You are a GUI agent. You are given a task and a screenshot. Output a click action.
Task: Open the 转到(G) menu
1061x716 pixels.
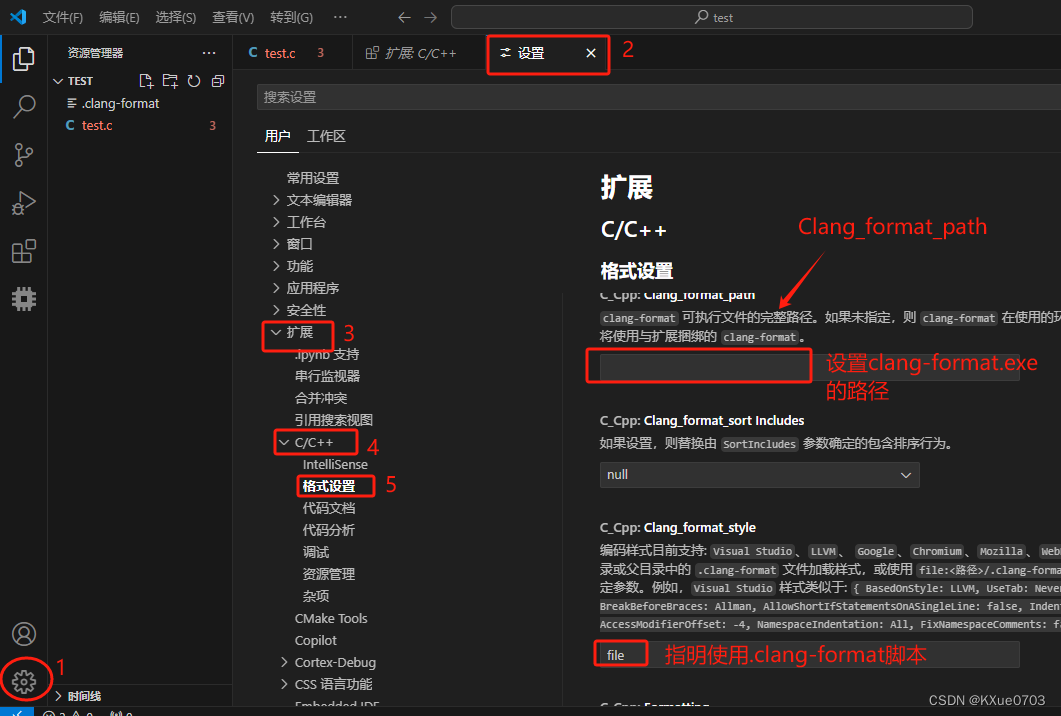pyautogui.click(x=292, y=18)
